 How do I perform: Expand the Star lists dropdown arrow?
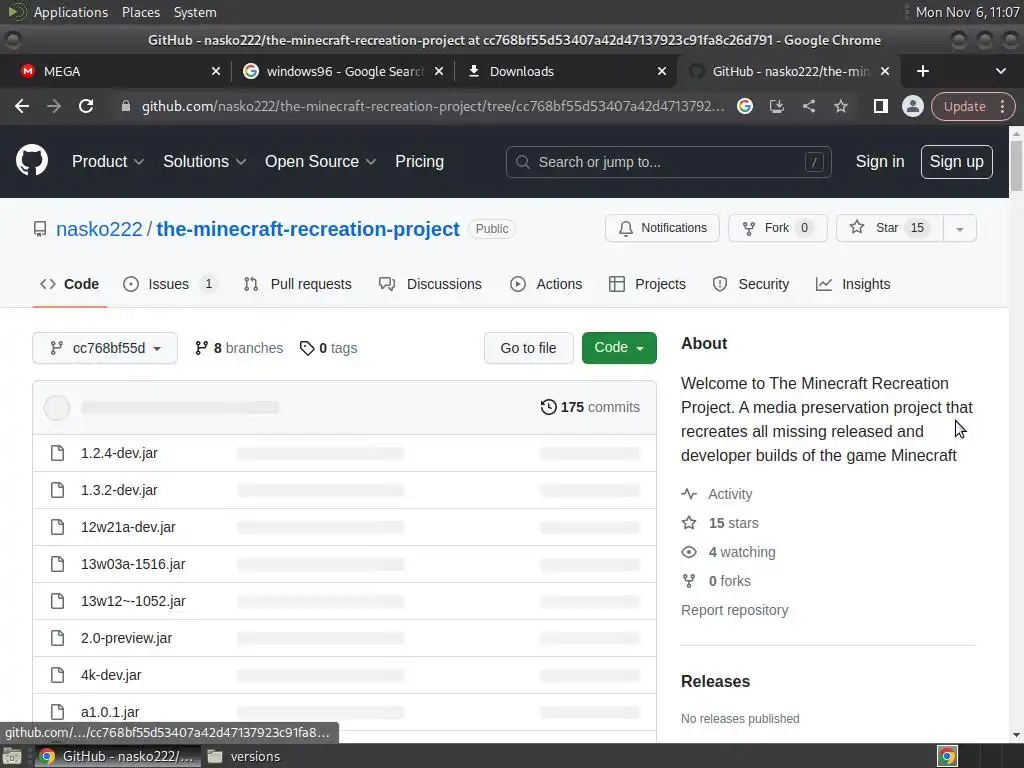(x=959, y=229)
